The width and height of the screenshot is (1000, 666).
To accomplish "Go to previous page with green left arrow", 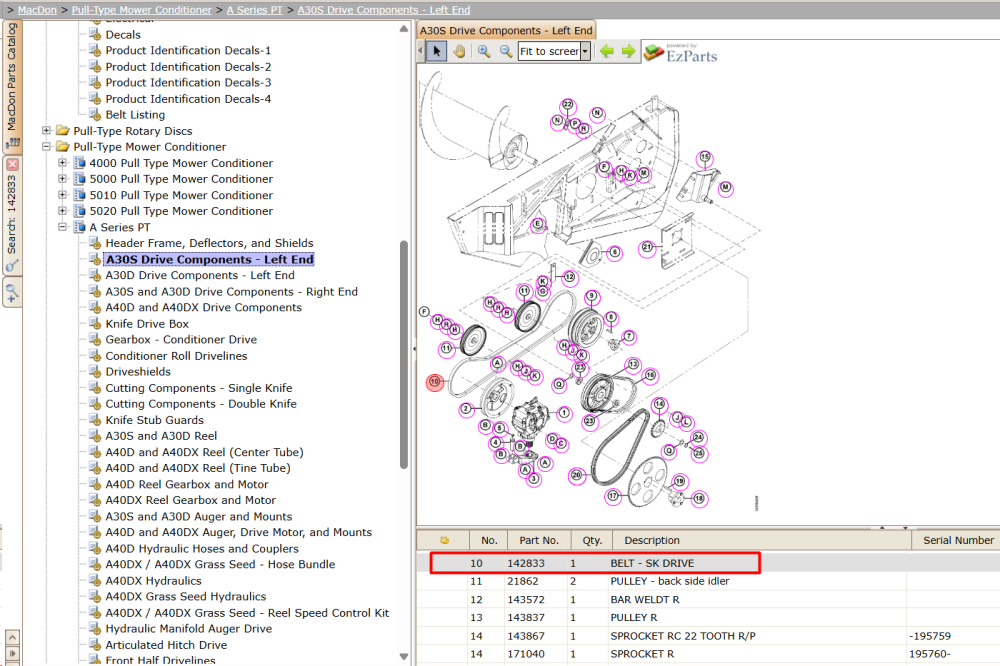I will [x=607, y=51].
